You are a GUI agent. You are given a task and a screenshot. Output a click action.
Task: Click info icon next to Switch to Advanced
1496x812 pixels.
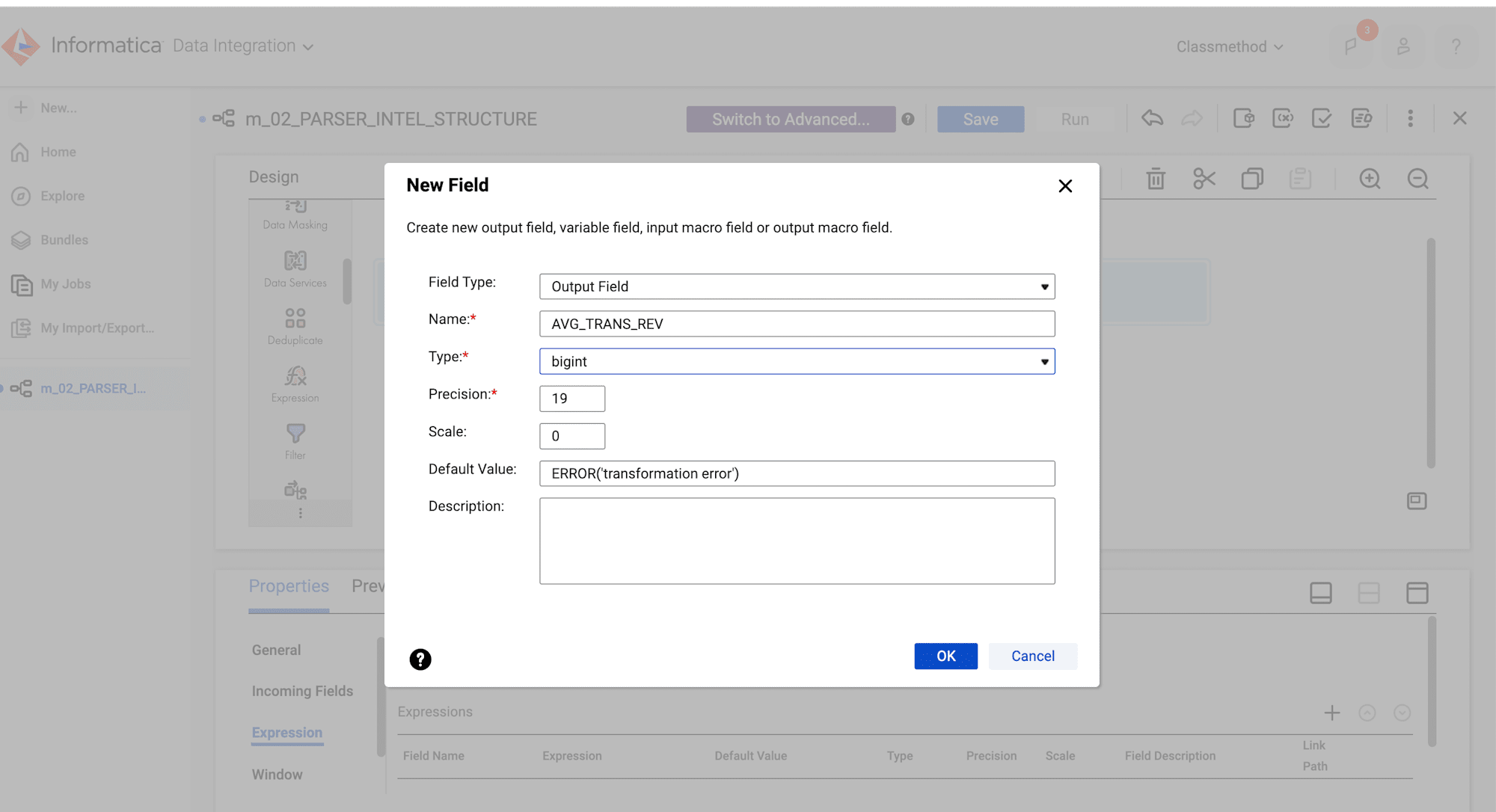908,119
